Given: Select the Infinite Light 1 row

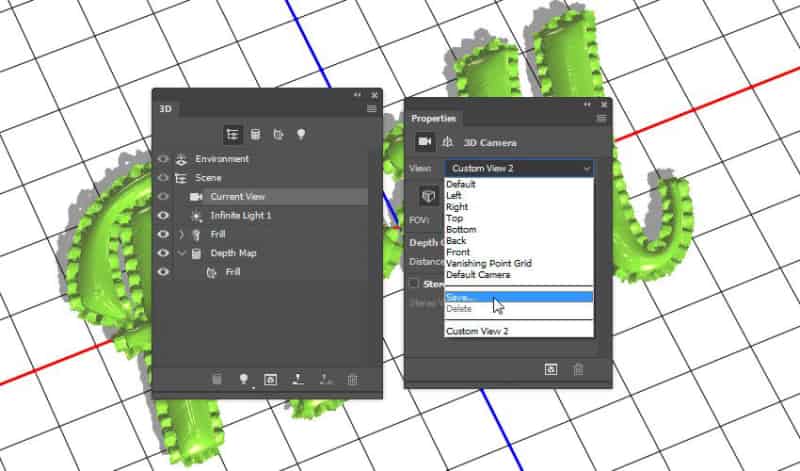Looking at the screenshot, I should click(260, 215).
